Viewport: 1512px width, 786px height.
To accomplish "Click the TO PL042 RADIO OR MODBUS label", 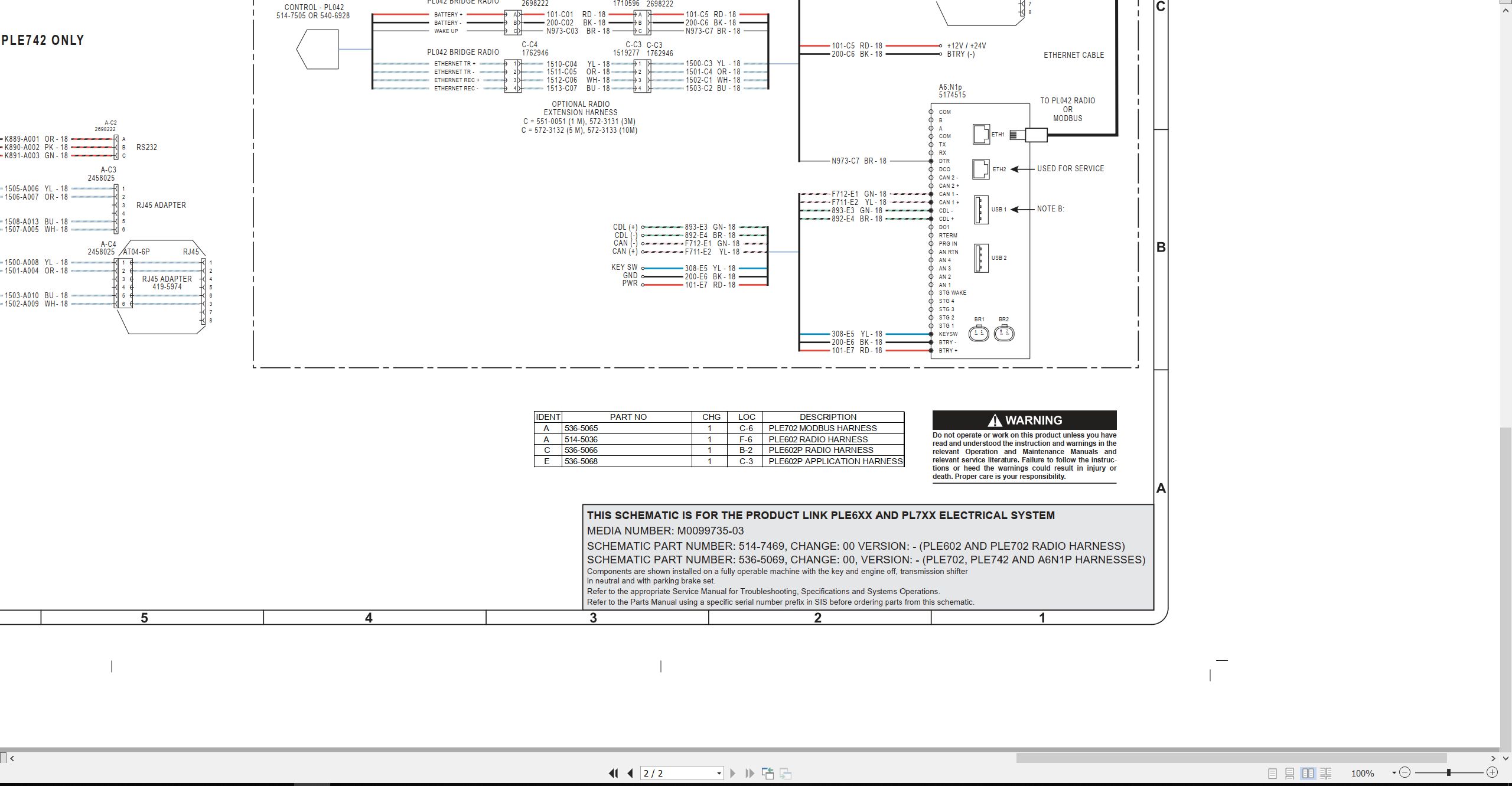I will click(1068, 109).
